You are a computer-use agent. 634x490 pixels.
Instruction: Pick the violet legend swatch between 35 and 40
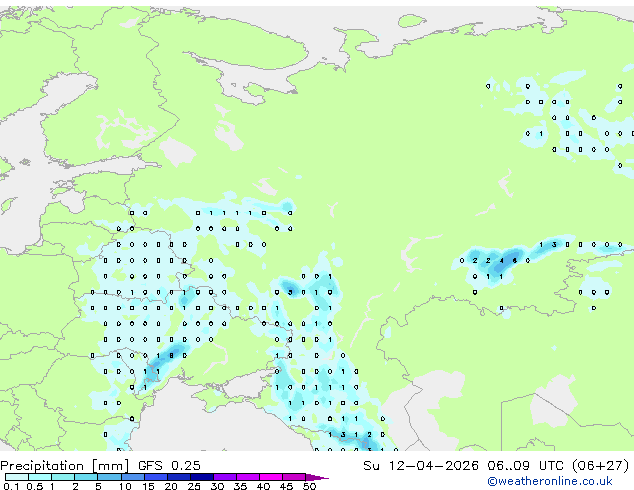248,477
